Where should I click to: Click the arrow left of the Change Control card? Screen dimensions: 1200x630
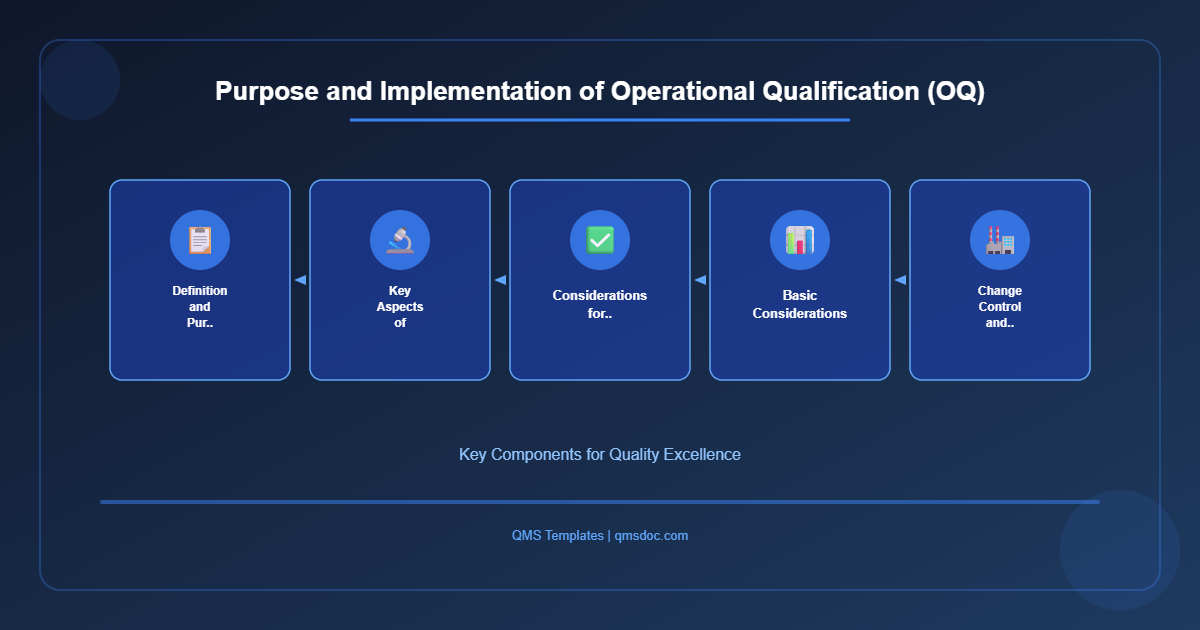[900, 280]
